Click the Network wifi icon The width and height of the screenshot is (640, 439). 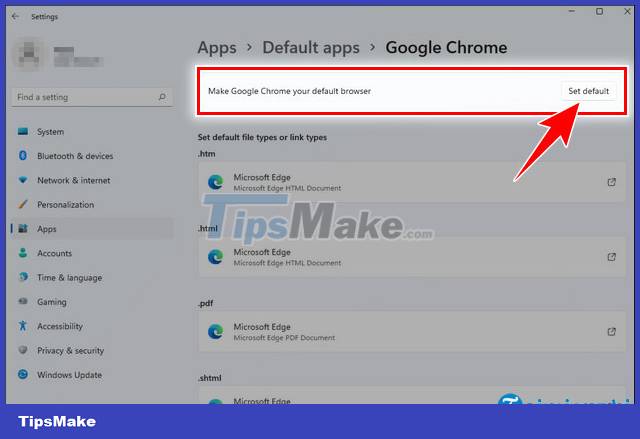(23, 180)
